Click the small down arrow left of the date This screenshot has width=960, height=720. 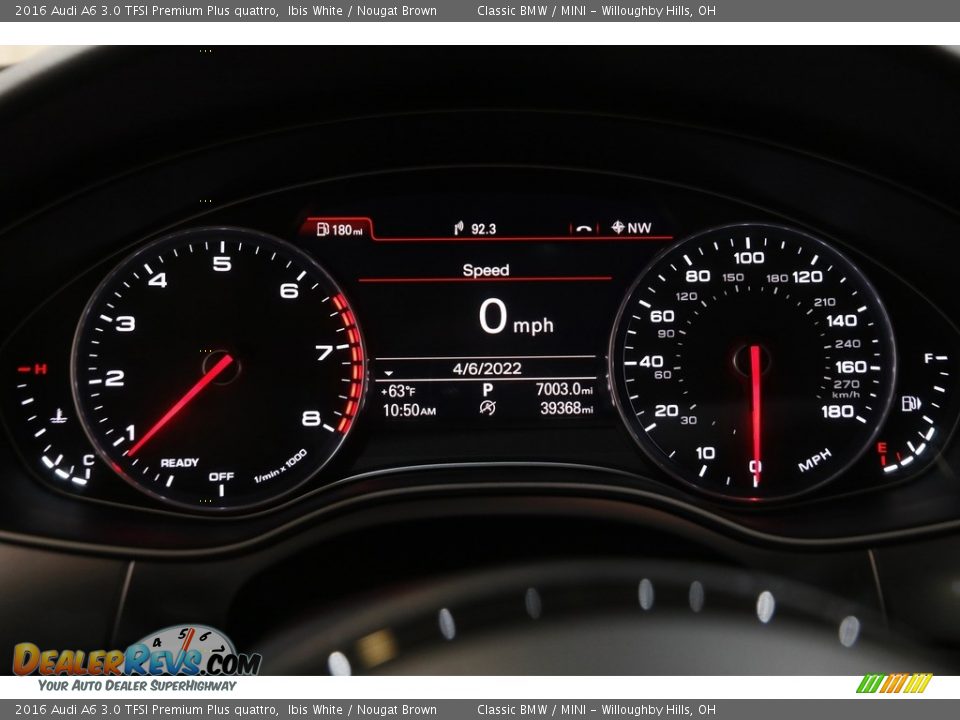(388, 373)
